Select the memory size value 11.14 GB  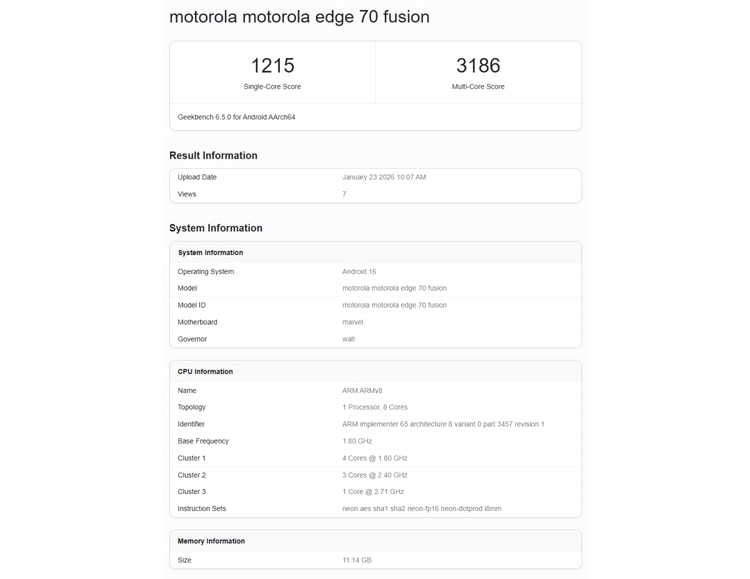point(357,560)
